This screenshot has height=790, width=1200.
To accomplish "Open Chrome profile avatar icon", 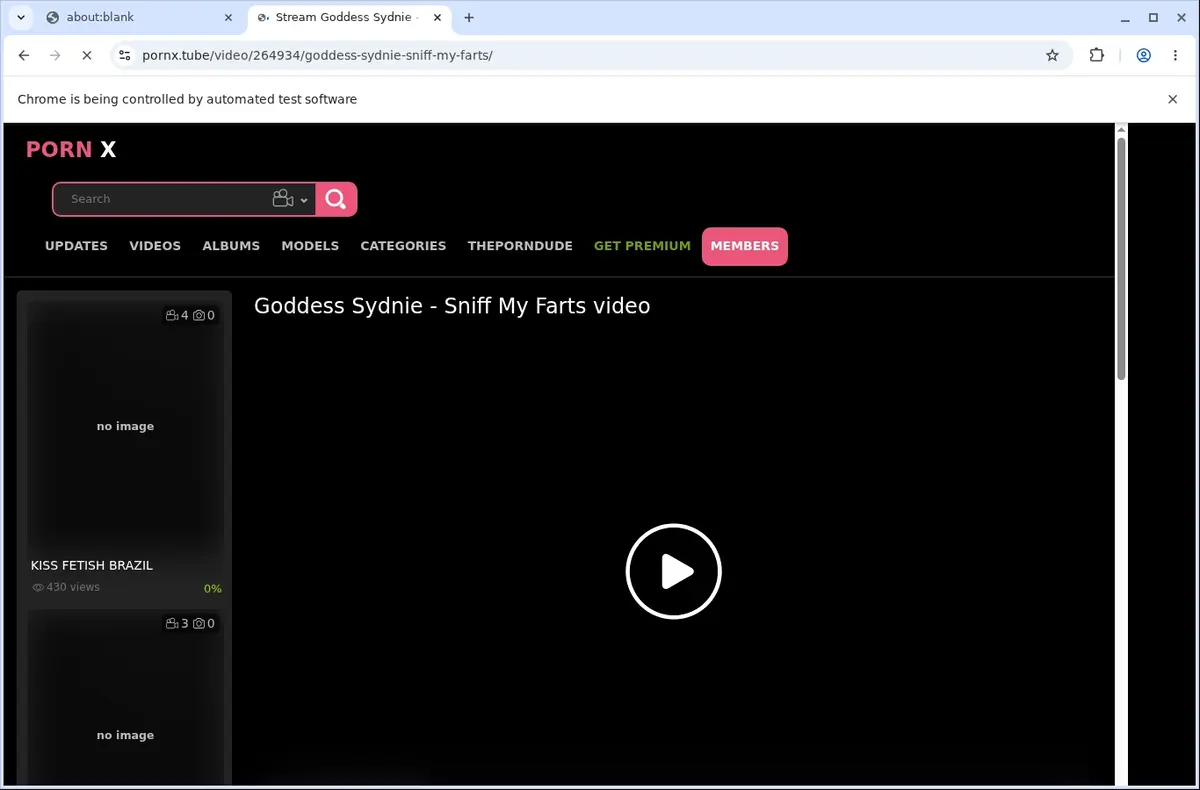I will pos(1143,56).
